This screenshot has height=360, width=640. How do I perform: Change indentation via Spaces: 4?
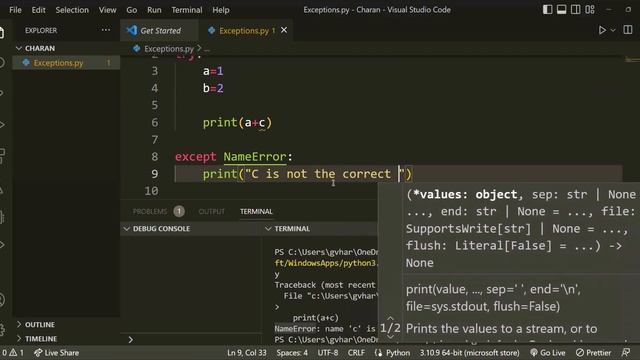click(x=292, y=353)
